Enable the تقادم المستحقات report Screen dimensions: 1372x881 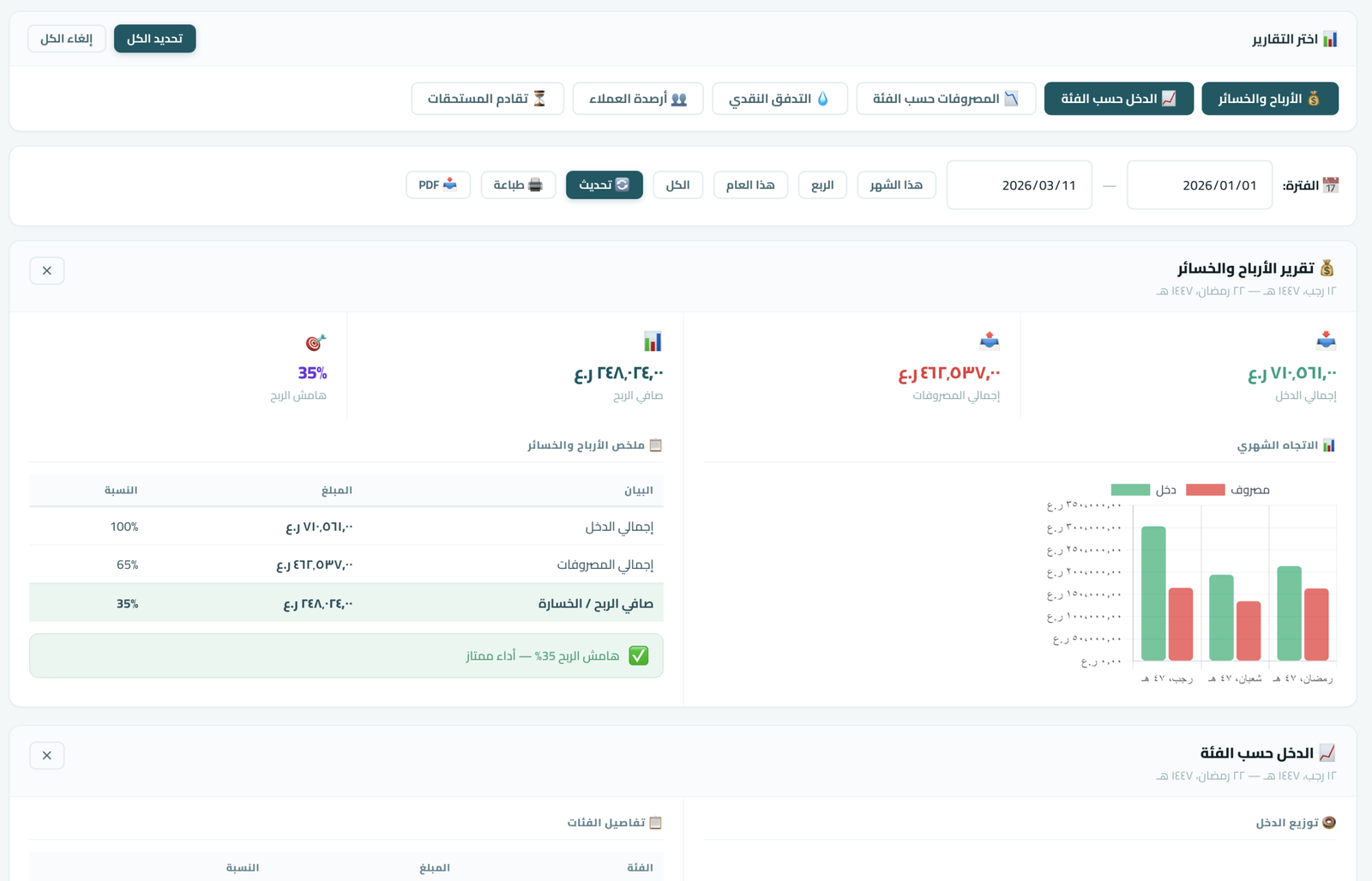point(487,99)
